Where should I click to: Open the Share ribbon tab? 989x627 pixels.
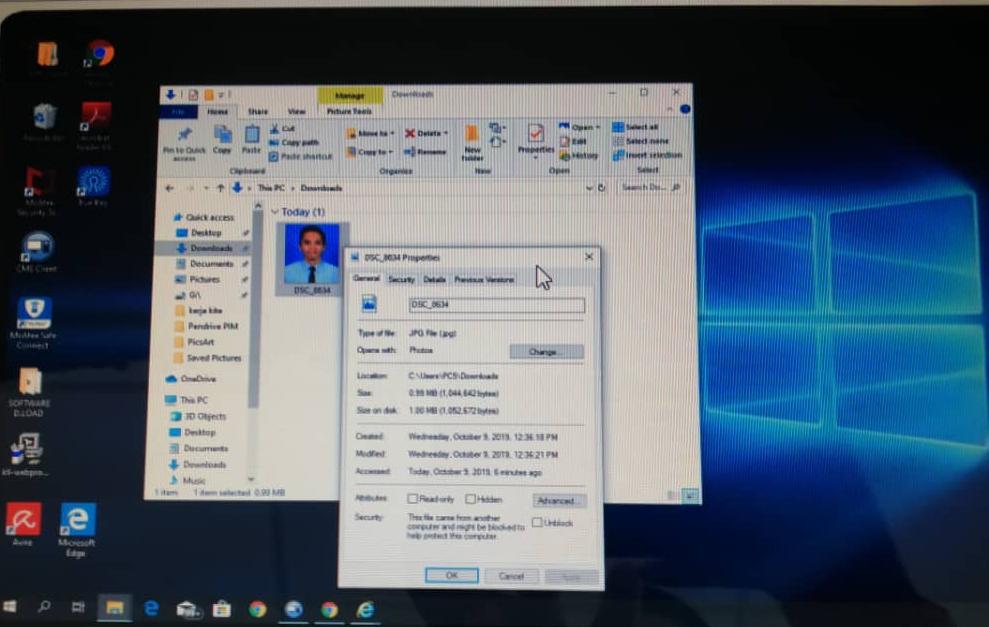pyautogui.click(x=258, y=111)
